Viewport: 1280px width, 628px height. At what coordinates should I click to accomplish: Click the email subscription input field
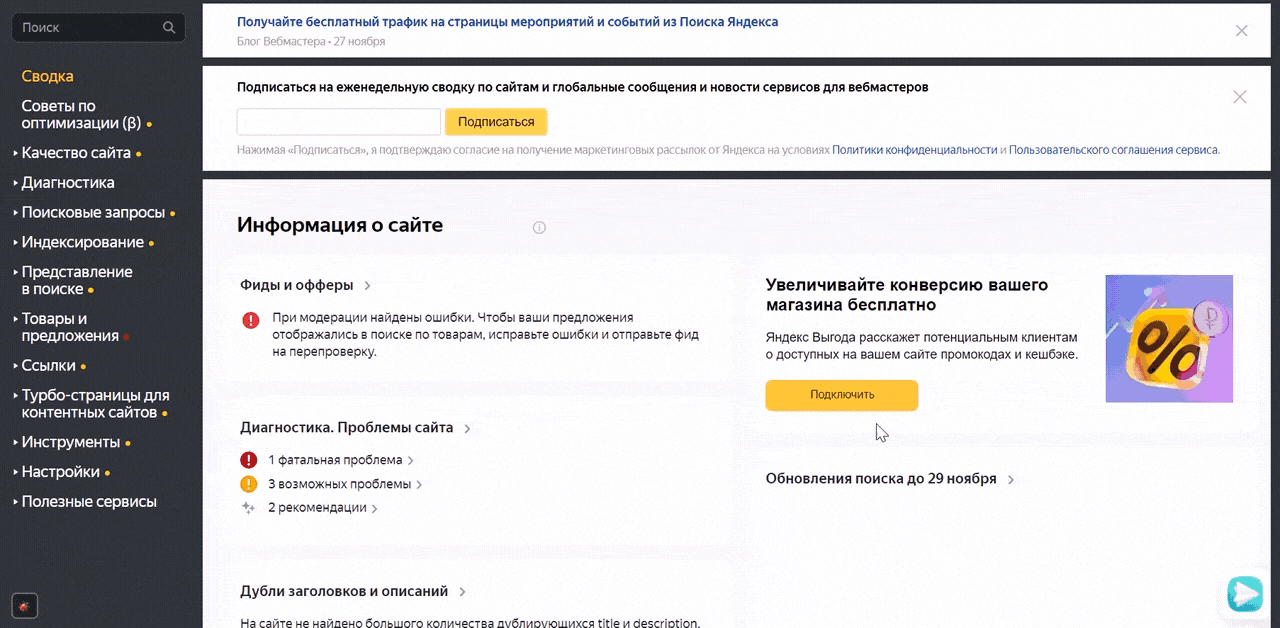[x=338, y=122]
